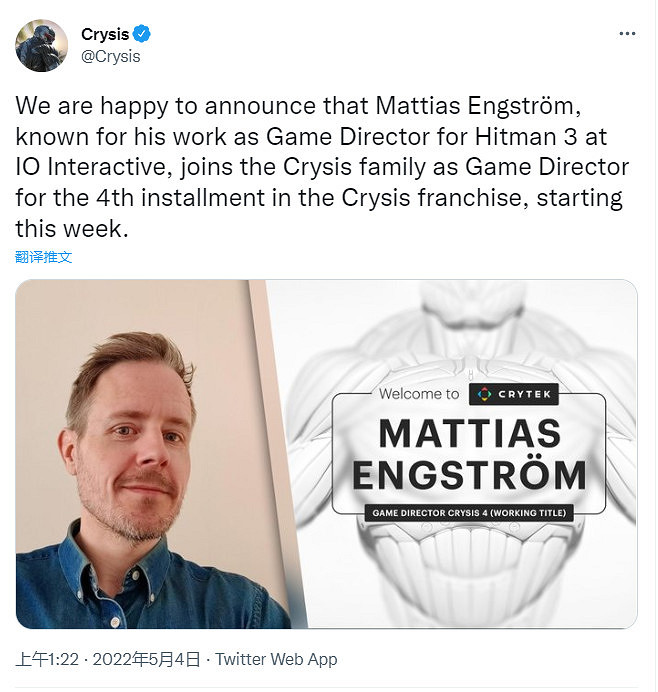Open the @Crysis handle link

111,56
